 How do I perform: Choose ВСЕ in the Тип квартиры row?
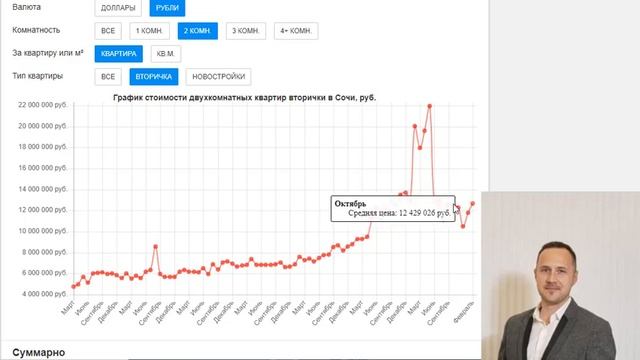click(x=108, y=77)
